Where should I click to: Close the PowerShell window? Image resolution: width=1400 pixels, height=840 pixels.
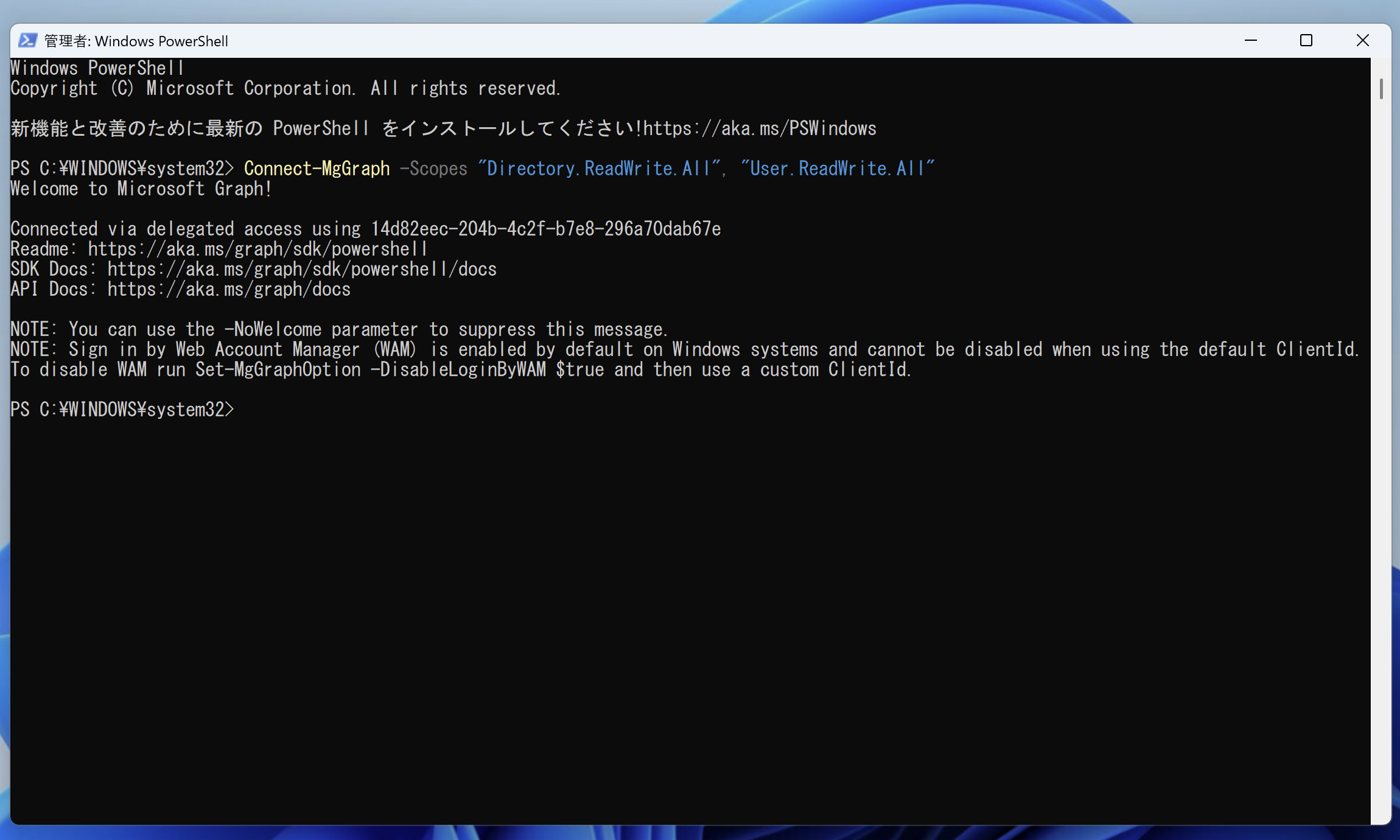[1363, 41]
